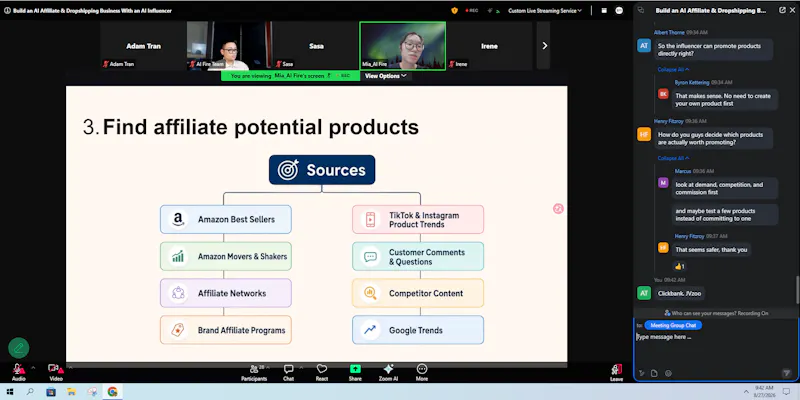Start camera with the Video button

click(x=56, y=372)
